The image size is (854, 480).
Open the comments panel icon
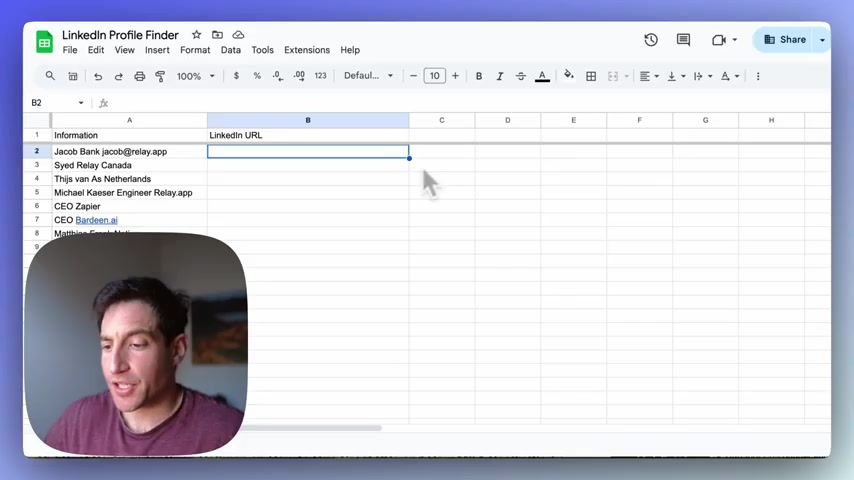683,40
